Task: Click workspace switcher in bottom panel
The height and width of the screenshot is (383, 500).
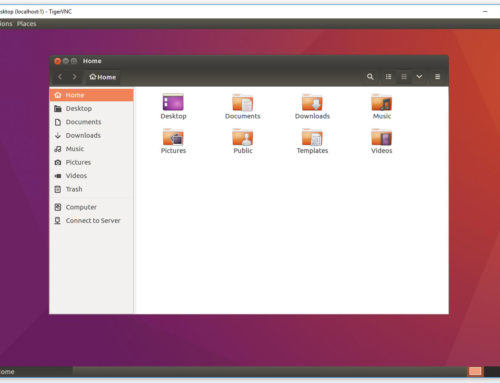Action: (475, 371)
